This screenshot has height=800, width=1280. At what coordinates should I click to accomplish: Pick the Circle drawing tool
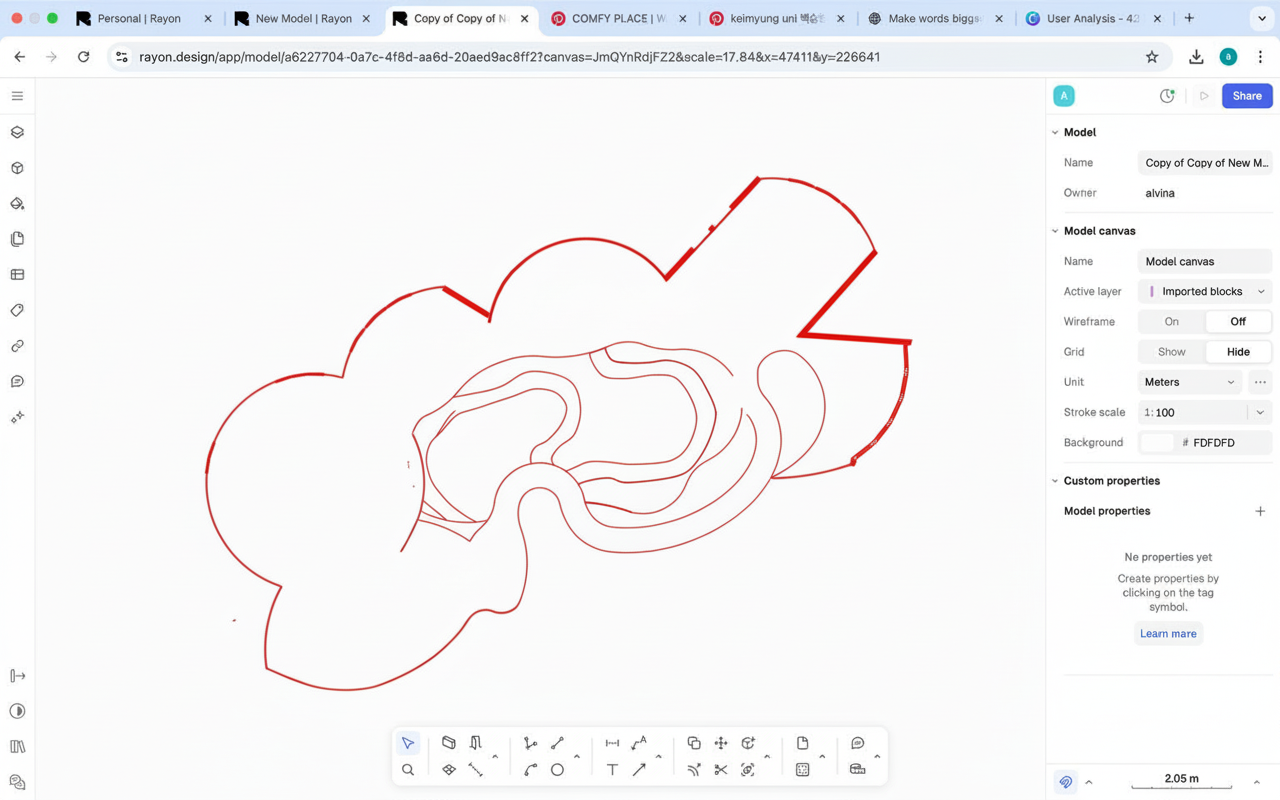pyautogui.click(x=557, y=770)
